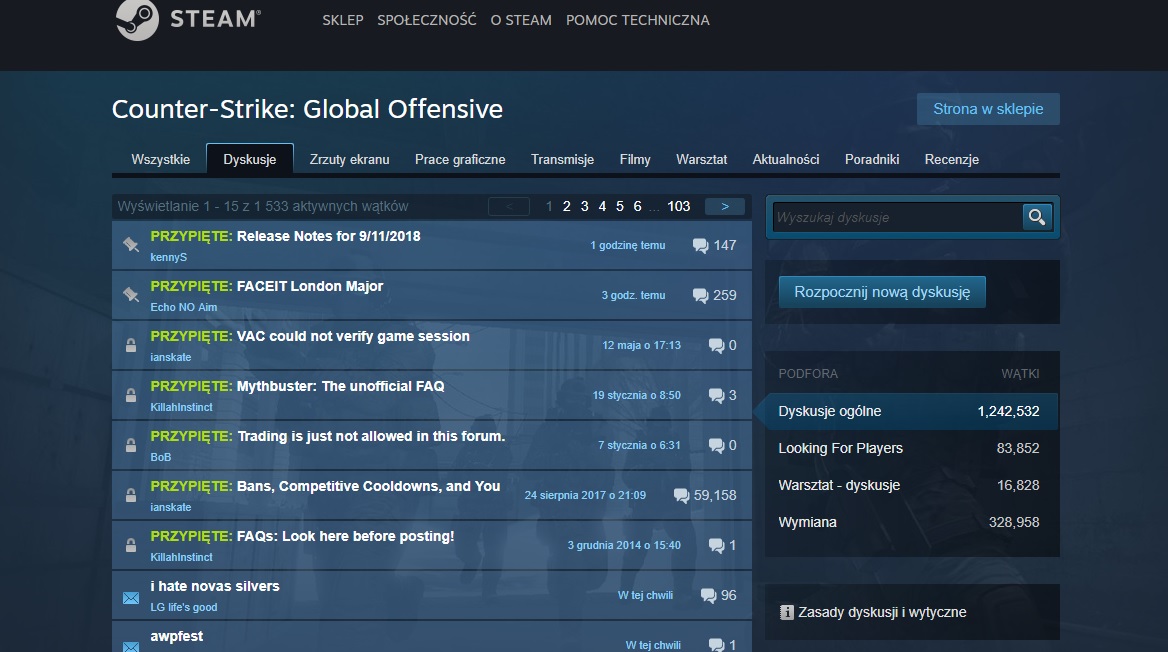Click info icon next to Zasady dyskusji
1168x652 pixels.
[787, 613]
